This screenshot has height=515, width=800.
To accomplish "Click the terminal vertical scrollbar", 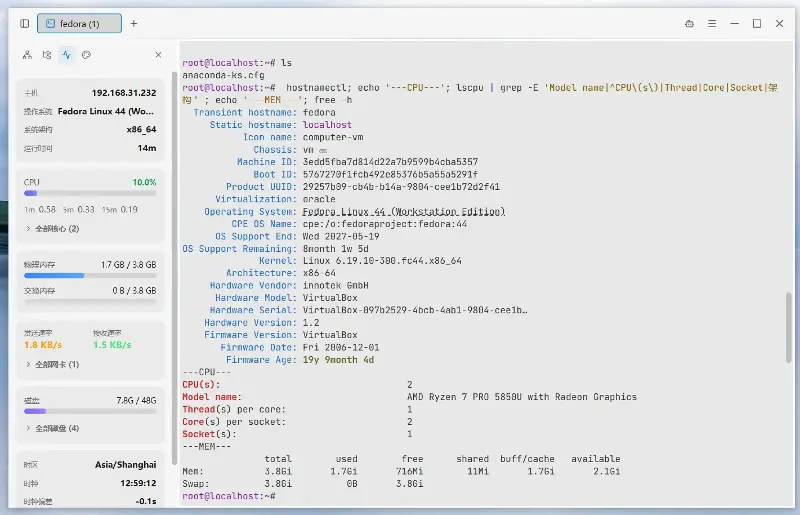I will coord(789,327).
